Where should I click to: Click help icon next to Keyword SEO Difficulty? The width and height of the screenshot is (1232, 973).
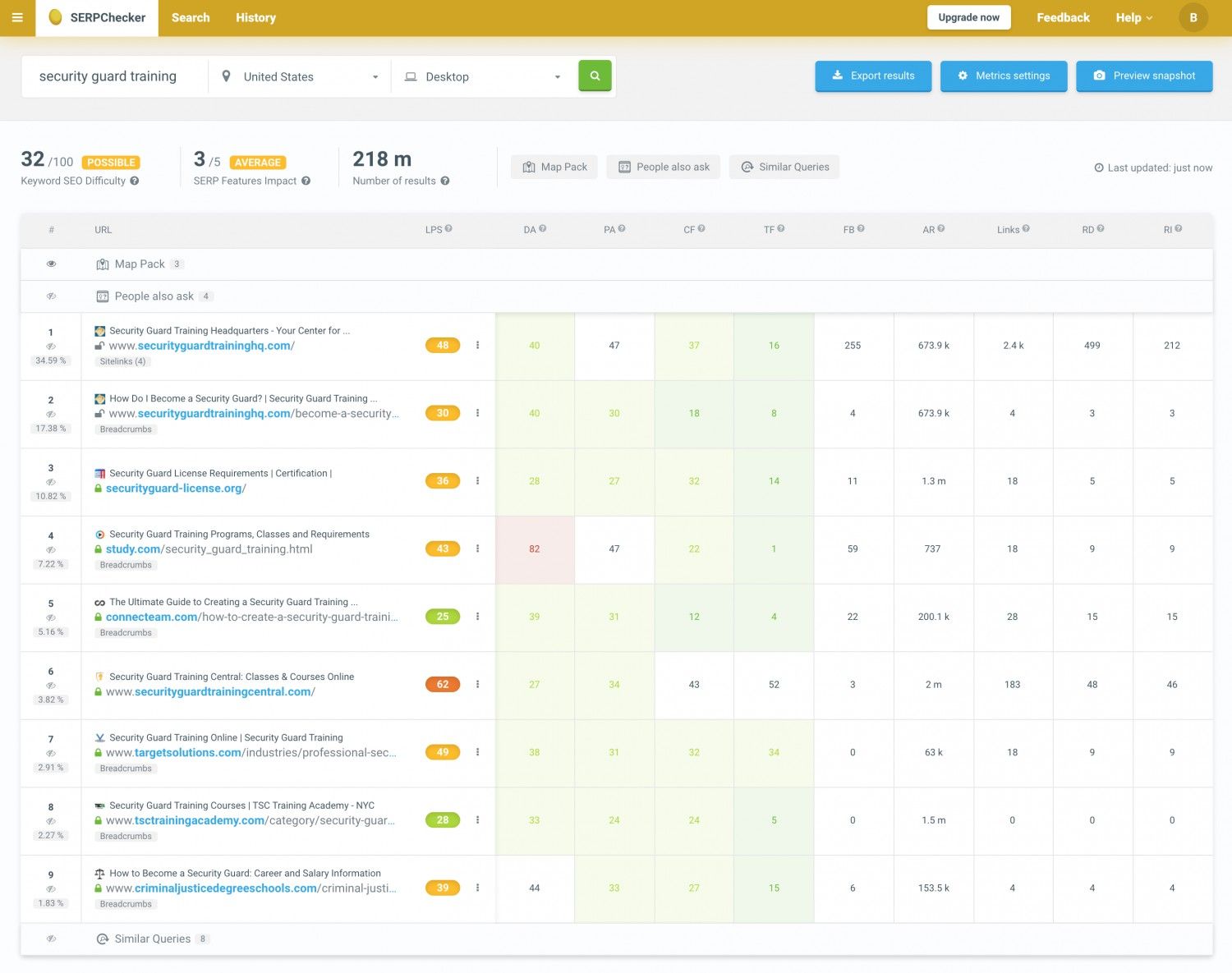click(135, 181)
